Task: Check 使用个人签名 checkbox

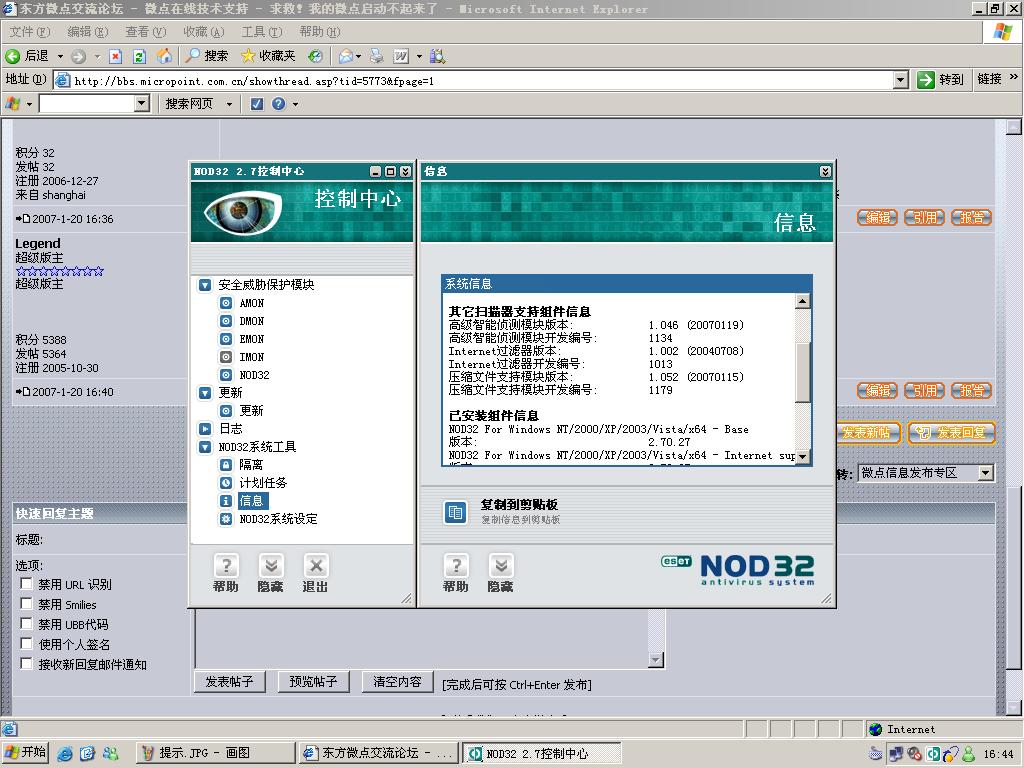Action: (26, 643)
